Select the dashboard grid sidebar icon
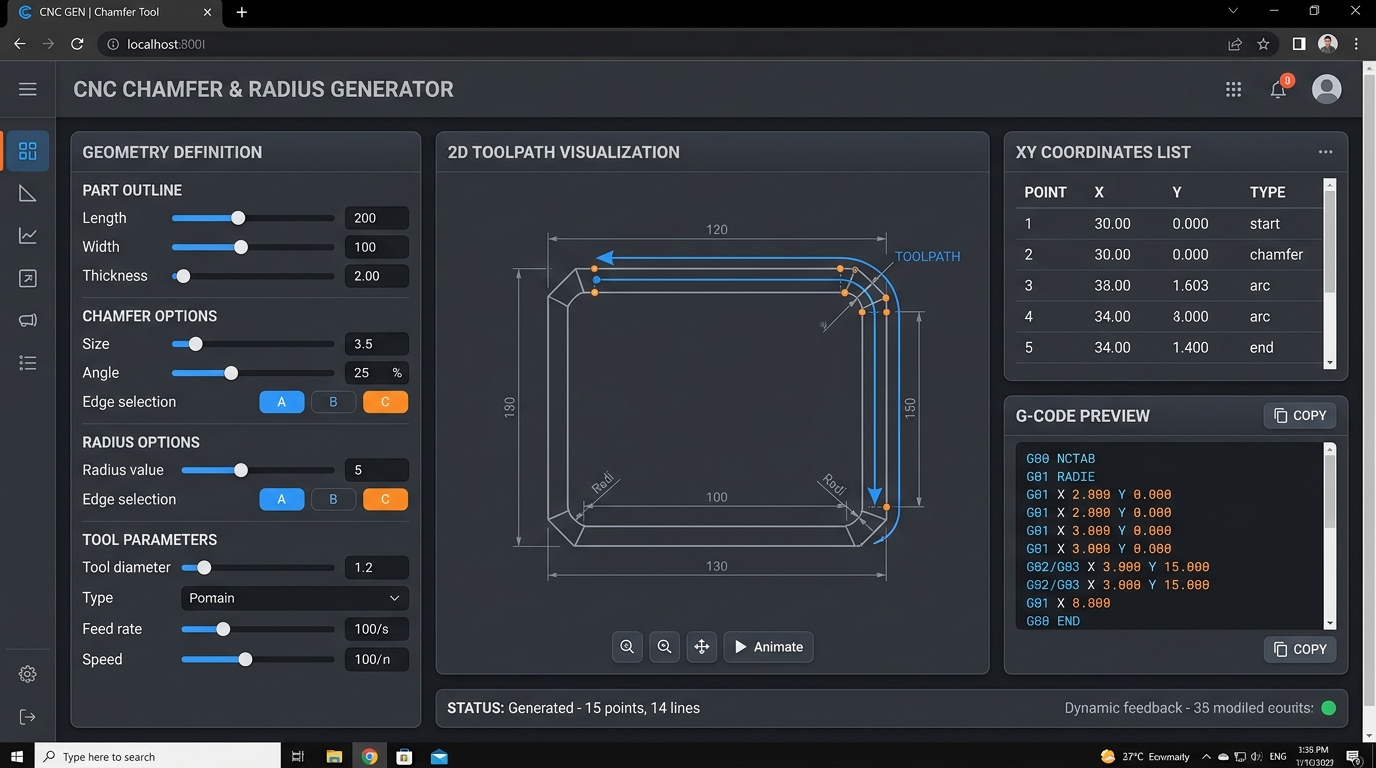 [28, 151]
